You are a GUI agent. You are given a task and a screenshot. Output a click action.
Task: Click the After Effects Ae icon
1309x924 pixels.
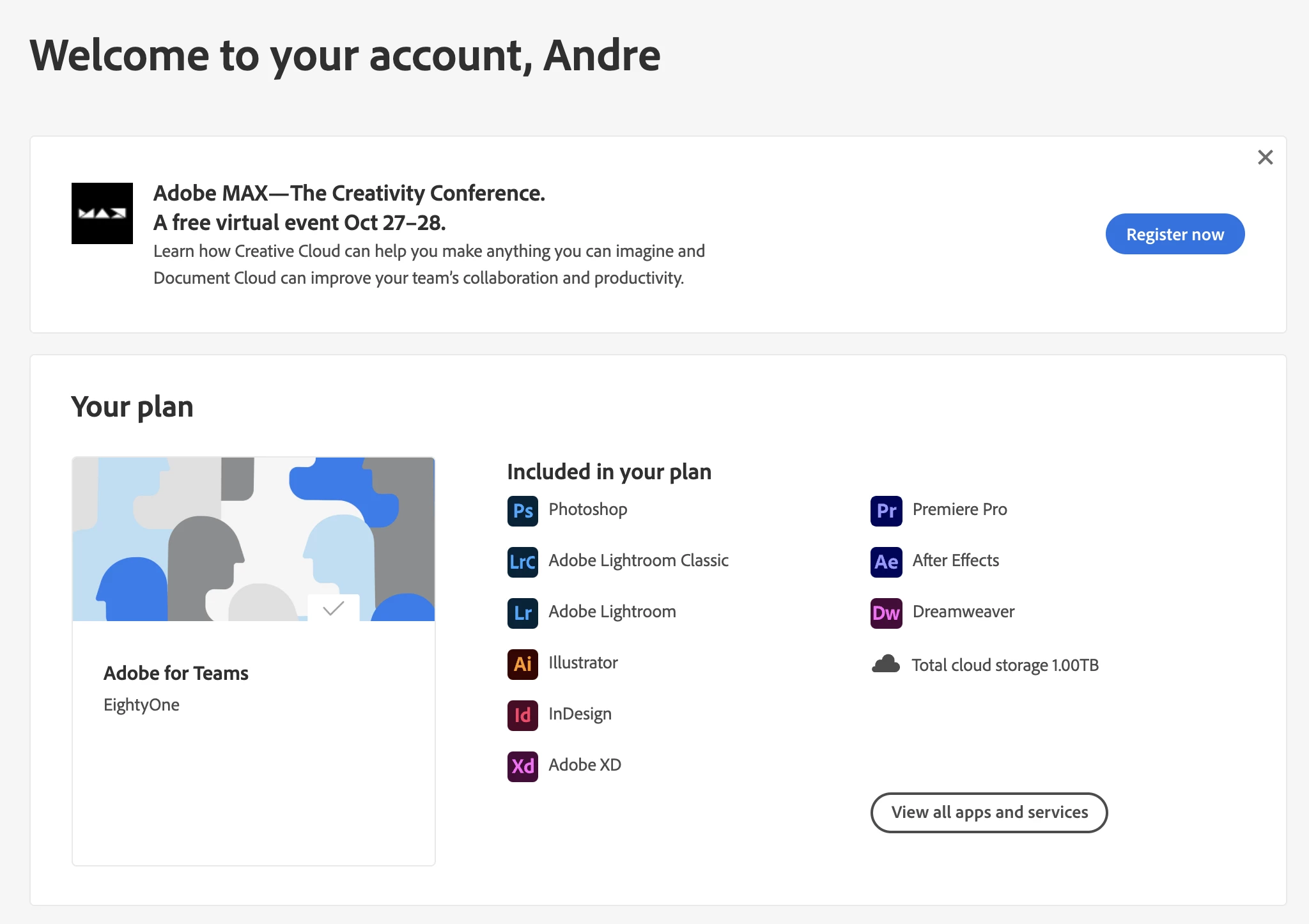click(886, 562)
